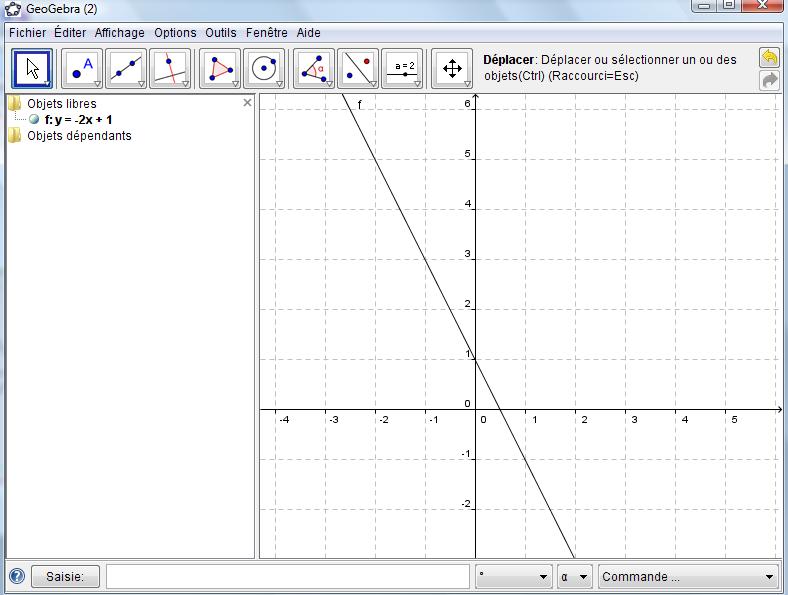This screenshot has width=788, height=595.
Task: Select the Line through two points tool
Action: click(x=126, y=69)
